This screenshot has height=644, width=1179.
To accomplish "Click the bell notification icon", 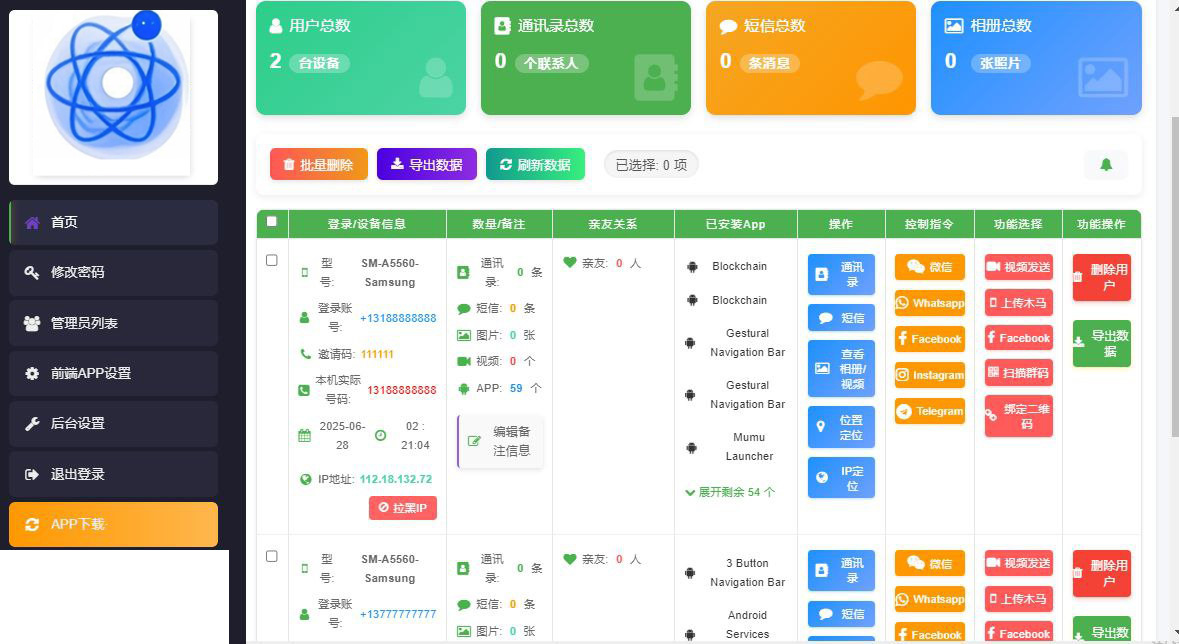I will (1105, 165).
